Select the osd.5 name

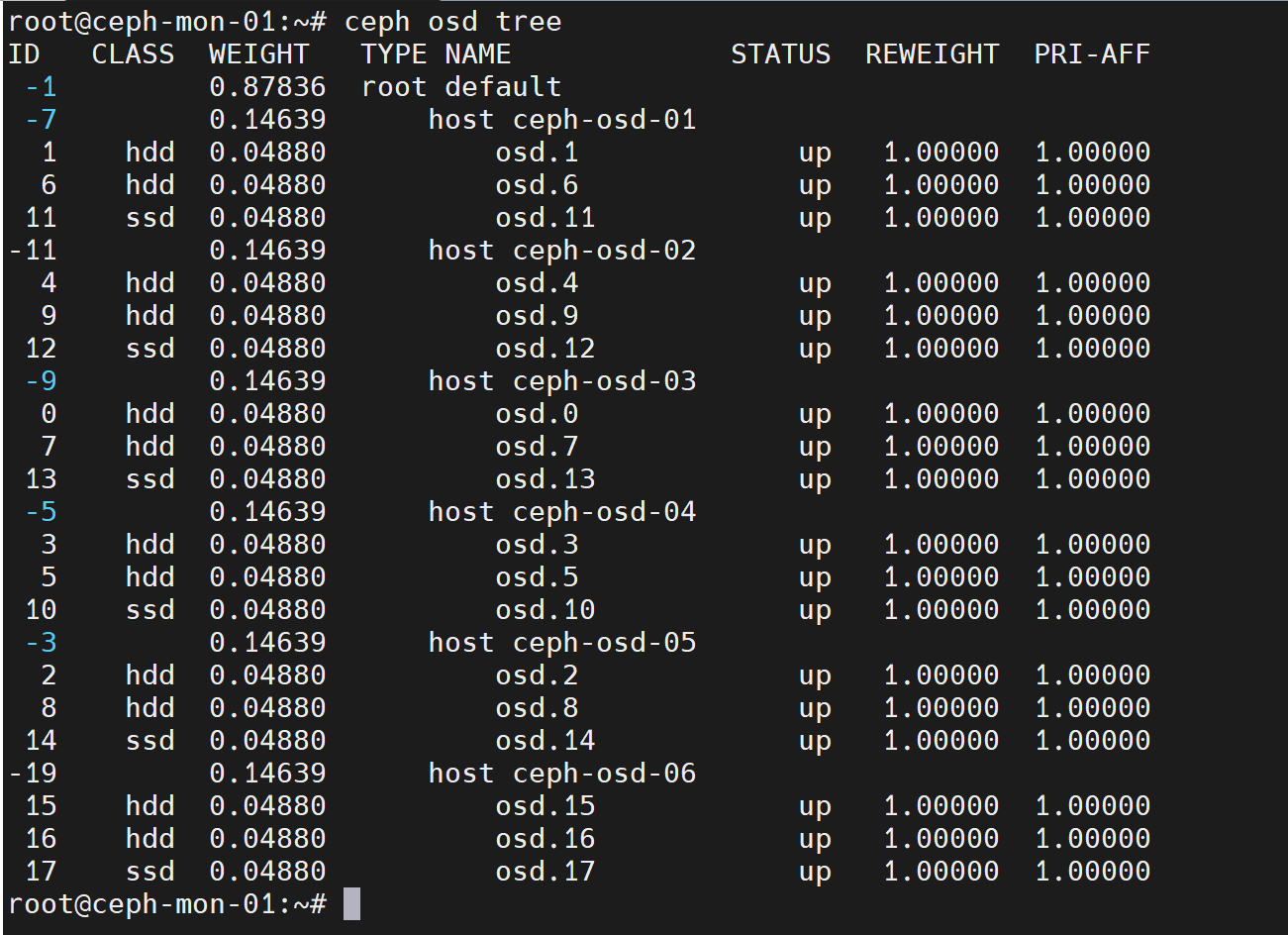point(537,576)
